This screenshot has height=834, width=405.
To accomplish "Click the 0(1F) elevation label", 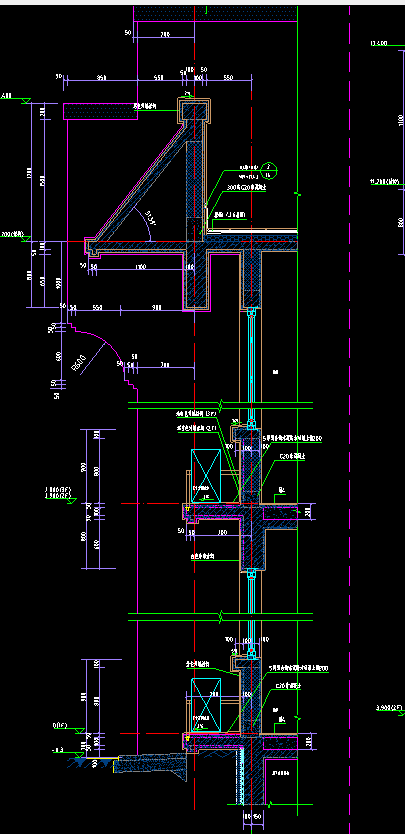I will 59,725.
